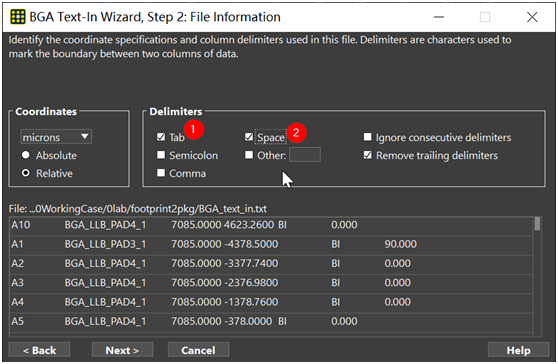Select the A2 cell in preview

click(x=17, y=263)
